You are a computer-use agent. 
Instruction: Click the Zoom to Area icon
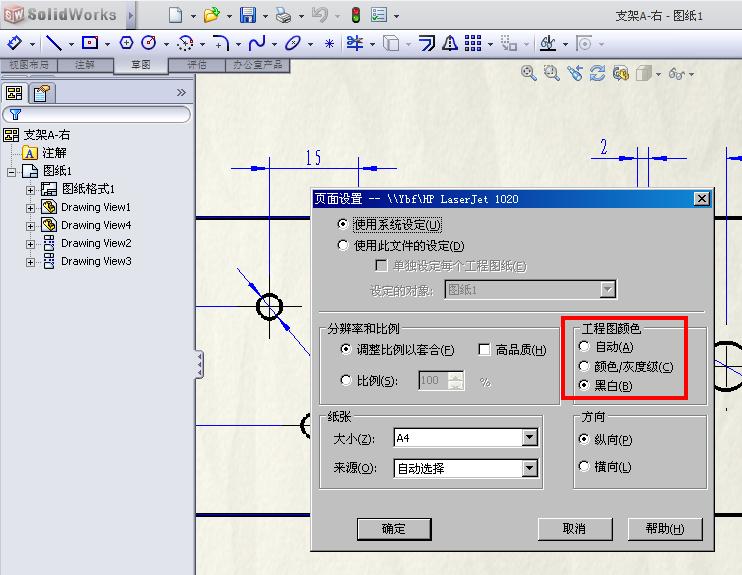pos(551,73)
